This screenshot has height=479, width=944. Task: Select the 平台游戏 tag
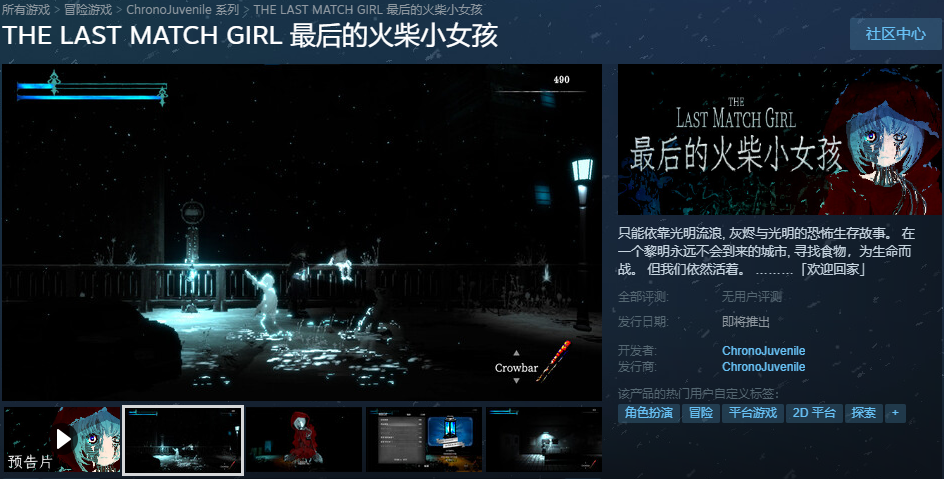click(753, 413)
